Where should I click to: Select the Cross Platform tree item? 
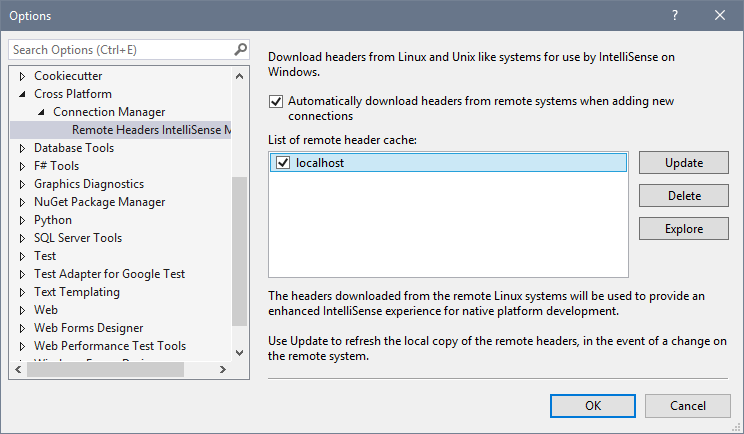tap(73, 94)
